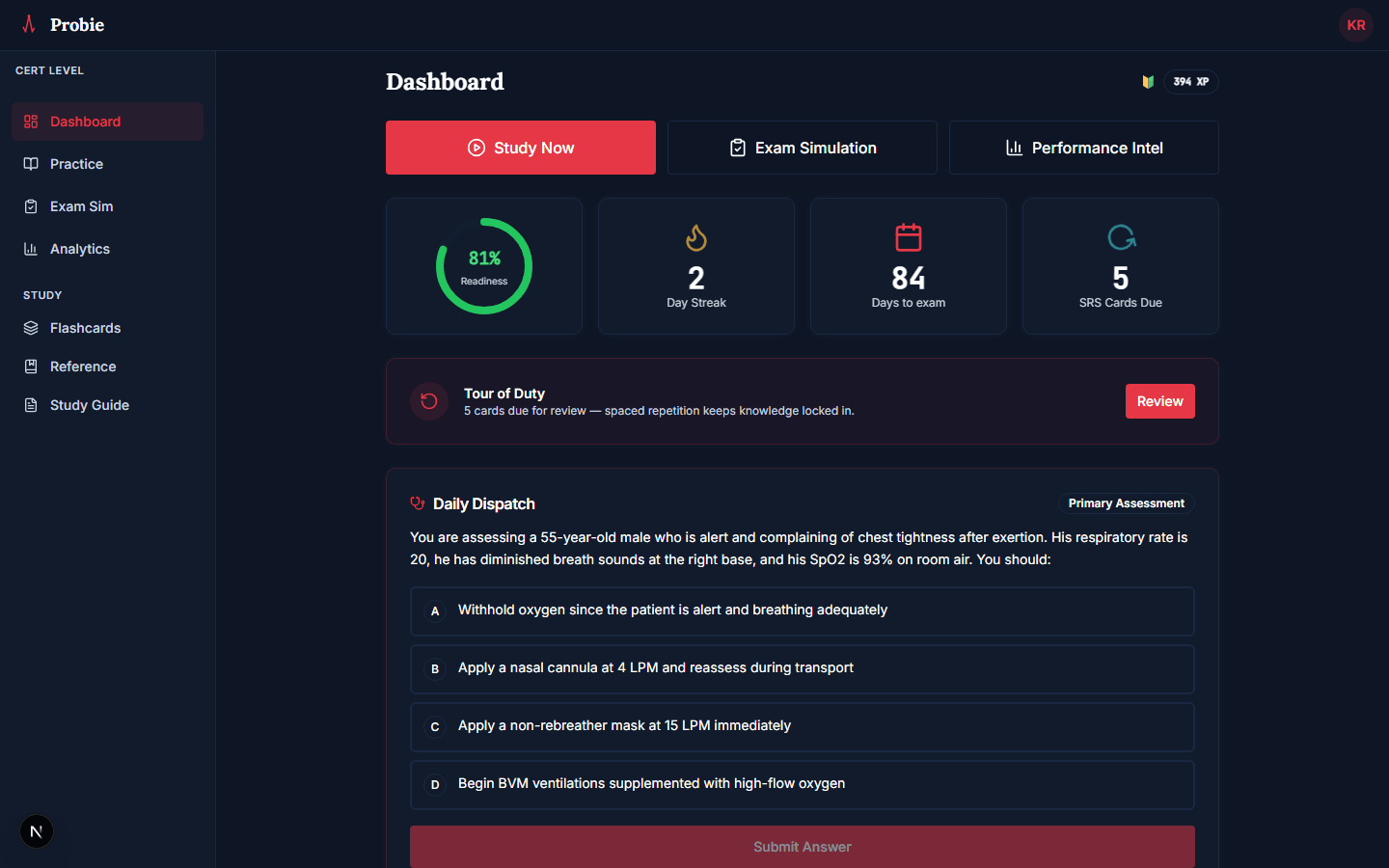
Task: Click the 81% readiness progress ring
Action: point(483,265)
